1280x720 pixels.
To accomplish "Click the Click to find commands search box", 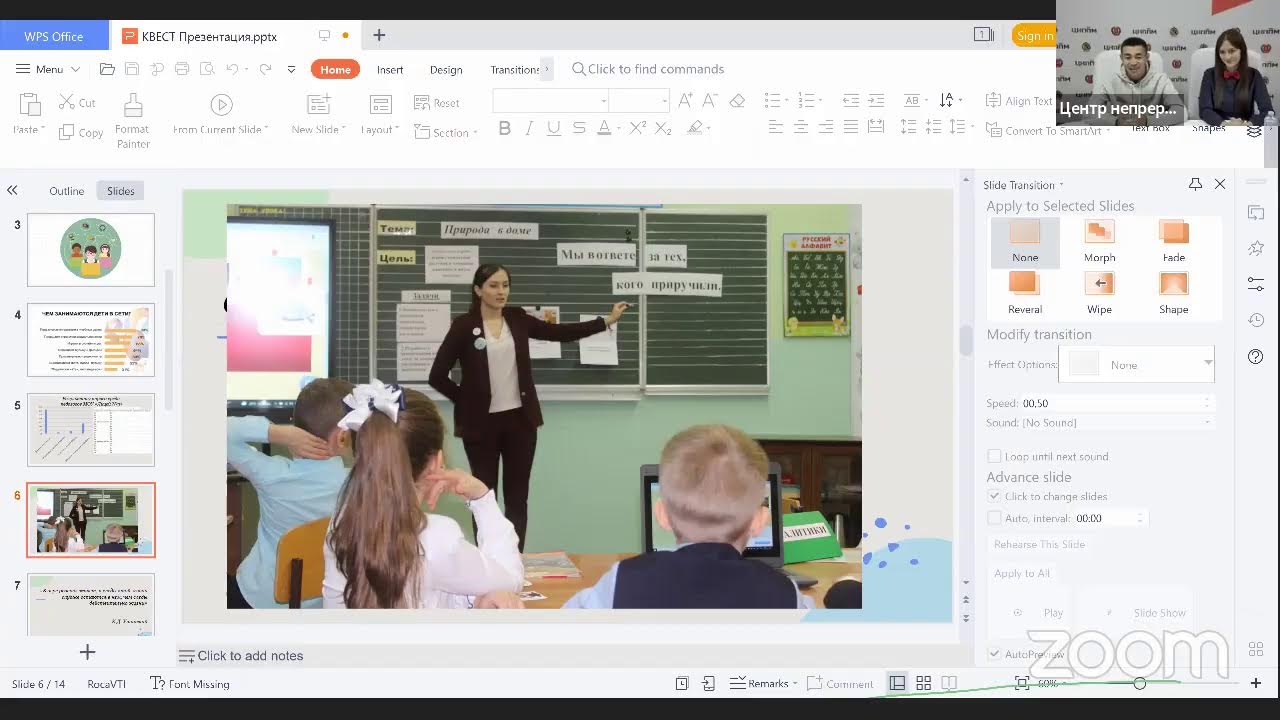I will [x=647, y=69].
